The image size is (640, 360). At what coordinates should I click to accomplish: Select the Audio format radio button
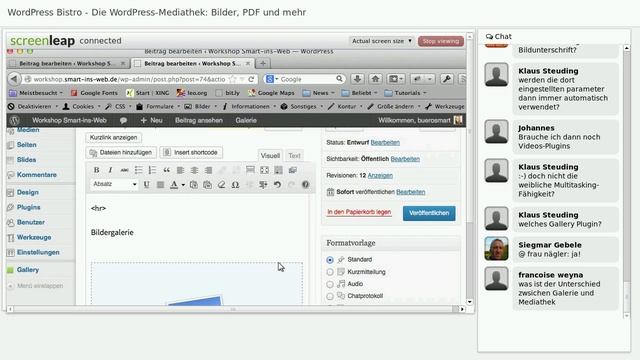tap(330, 284)
